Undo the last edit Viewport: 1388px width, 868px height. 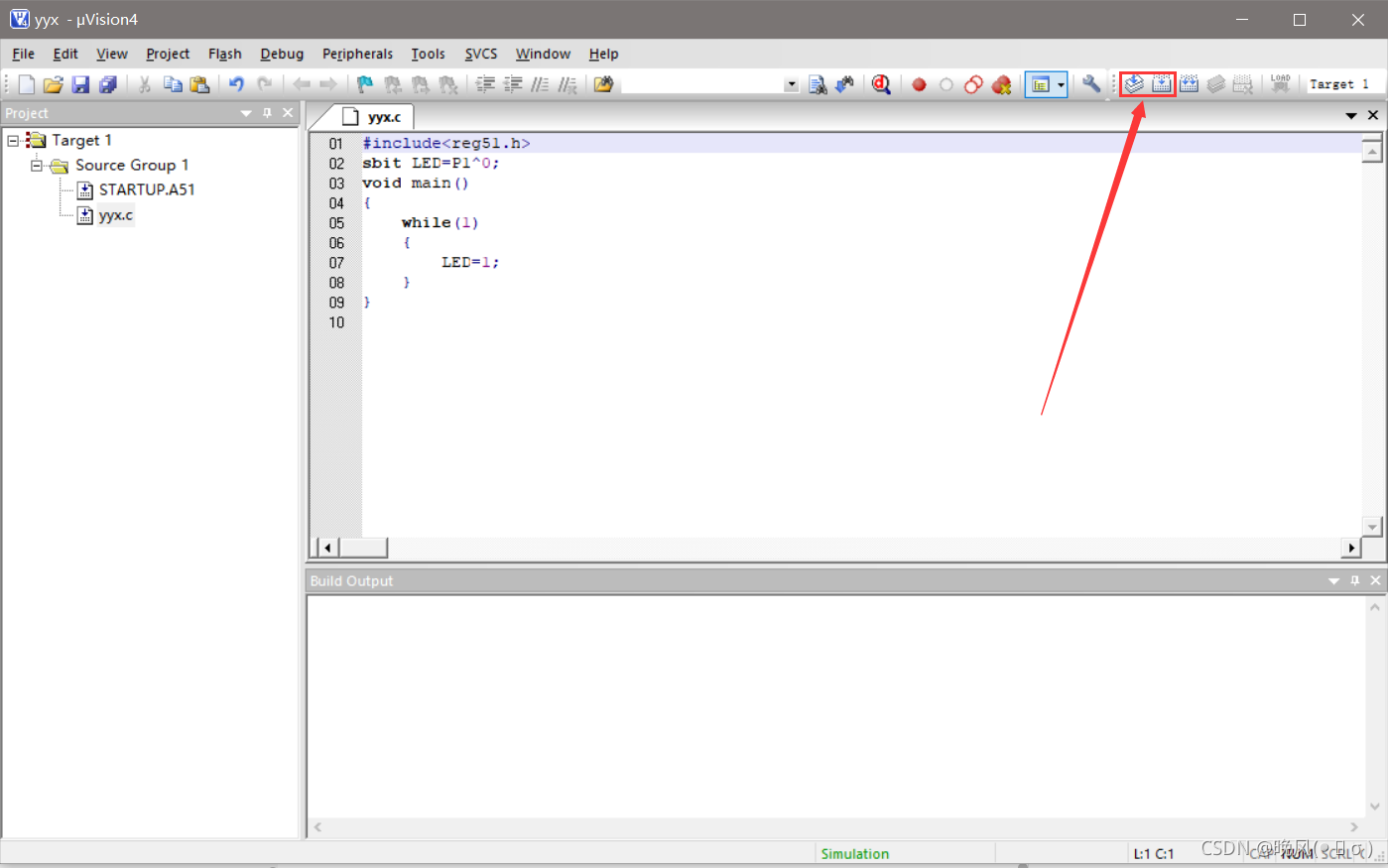[236, 84]
